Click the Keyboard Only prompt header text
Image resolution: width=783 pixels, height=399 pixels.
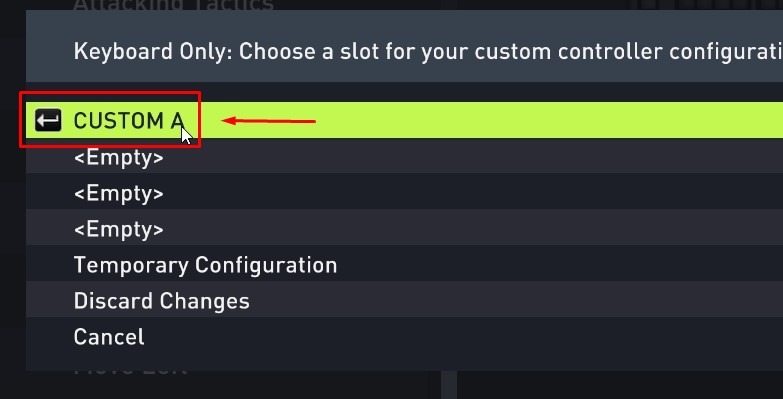coord(428,51)
